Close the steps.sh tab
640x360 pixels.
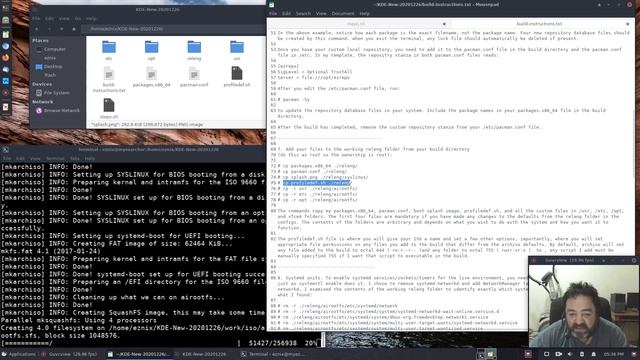point(444,24)
